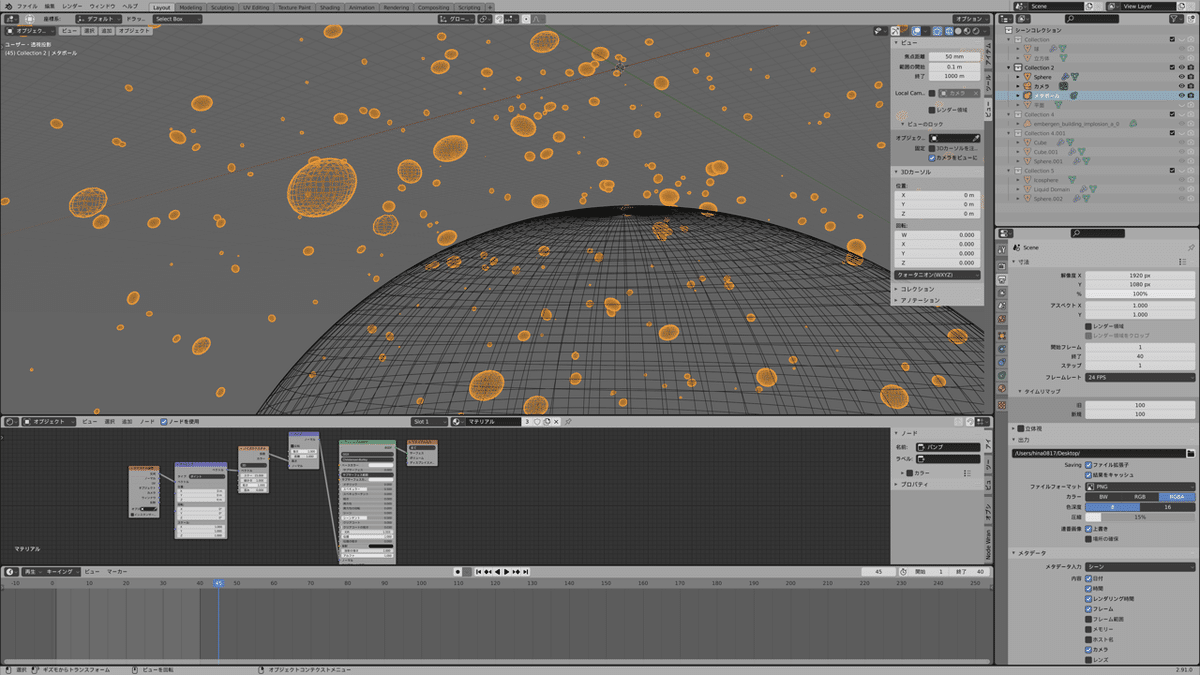Uncheck the ファイル拡張子 checkbox
Image resolution: width=1200 pixels, height=675 pixels.
(x=1088, y=465)
